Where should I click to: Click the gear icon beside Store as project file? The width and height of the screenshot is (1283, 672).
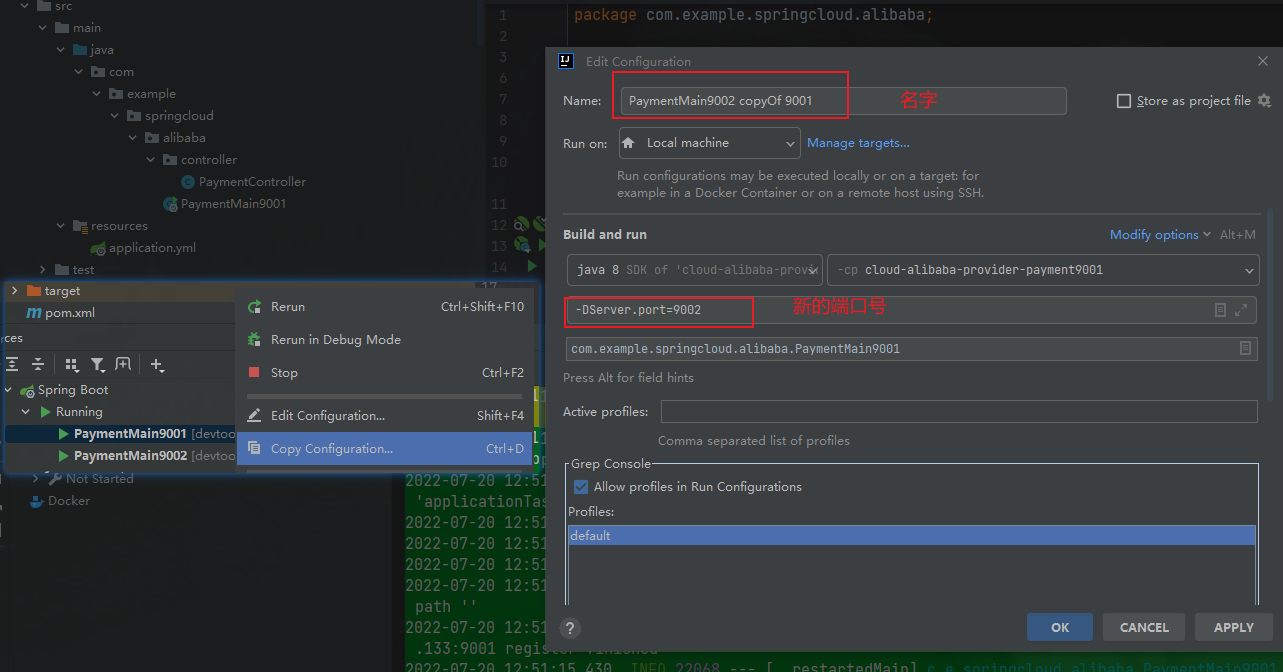1264,101
